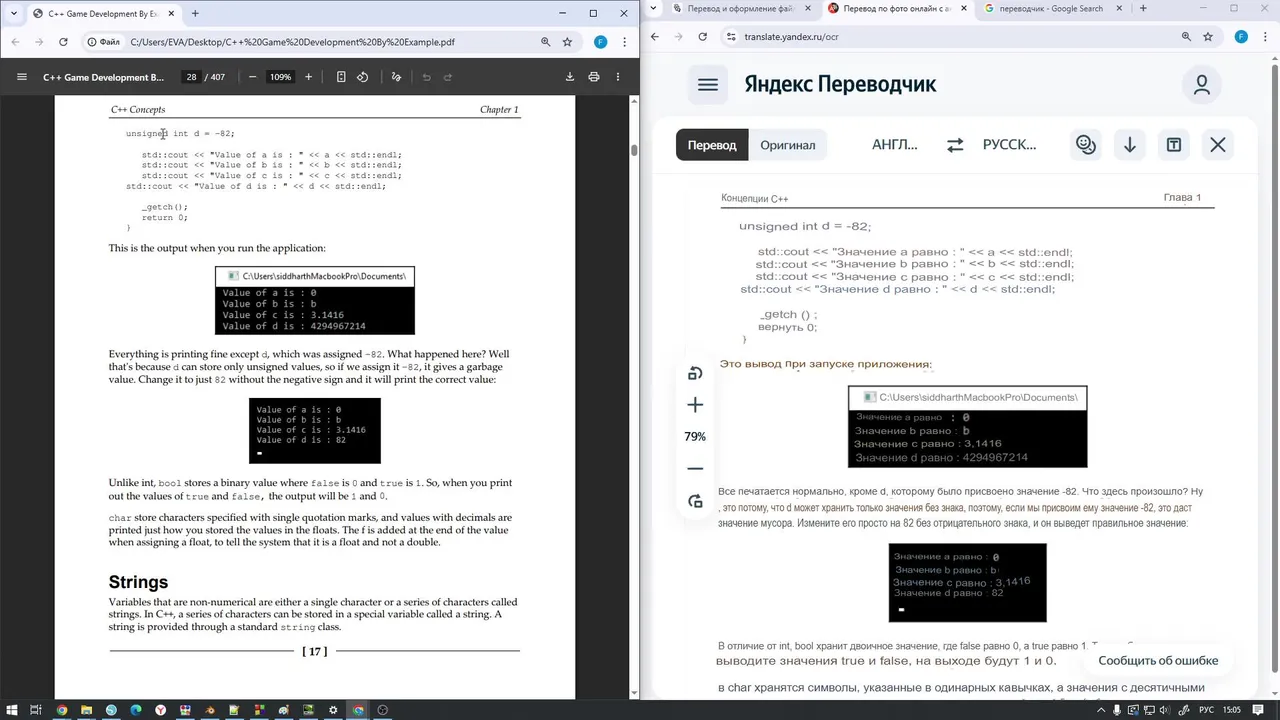
Task: Click the РУС language indicator in tray
Action: click(1207, 710)
